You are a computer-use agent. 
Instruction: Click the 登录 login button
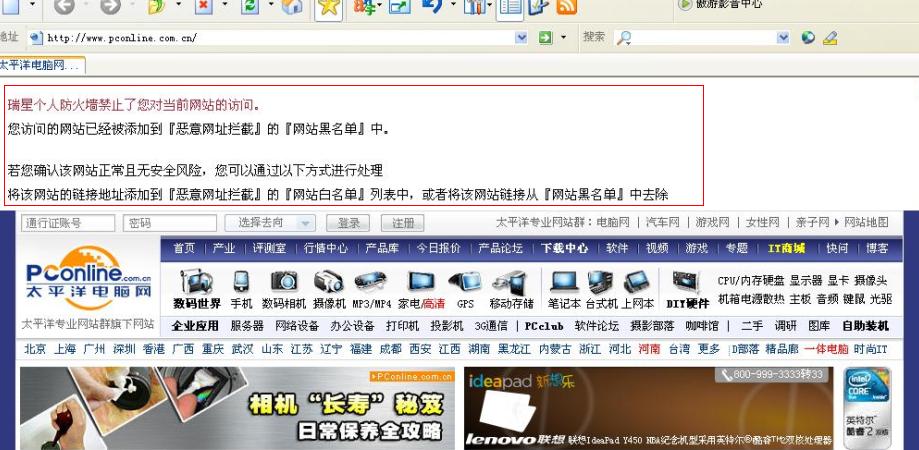point(348,223)
